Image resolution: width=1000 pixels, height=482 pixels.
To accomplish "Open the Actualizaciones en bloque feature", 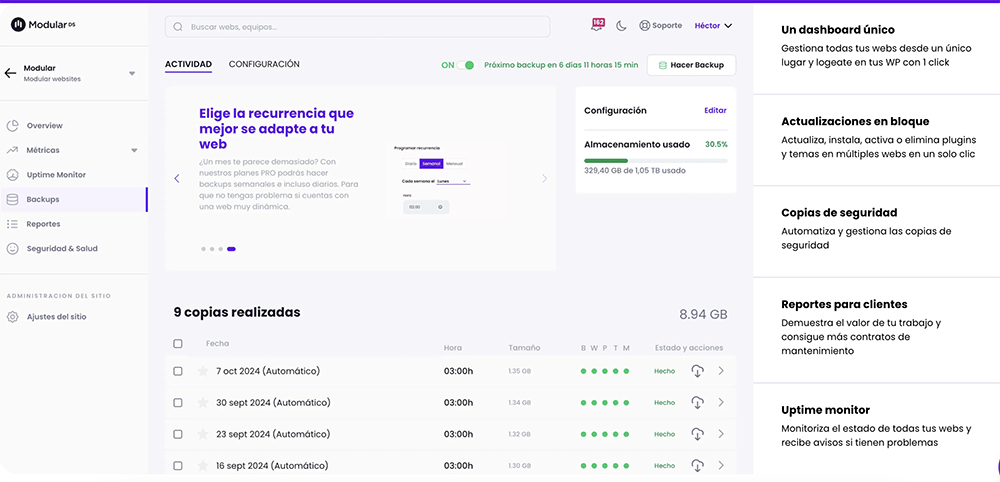I will pos(876,140).
